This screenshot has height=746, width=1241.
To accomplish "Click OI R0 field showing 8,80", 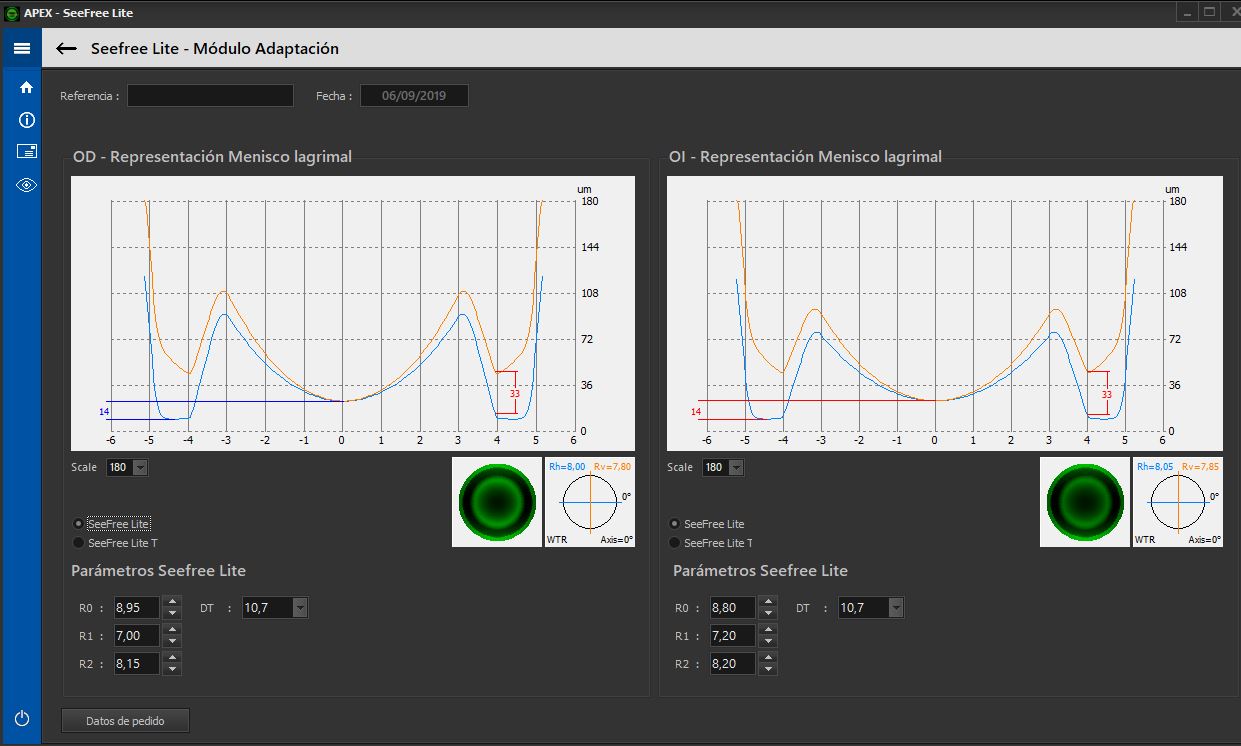I will 732,607.
